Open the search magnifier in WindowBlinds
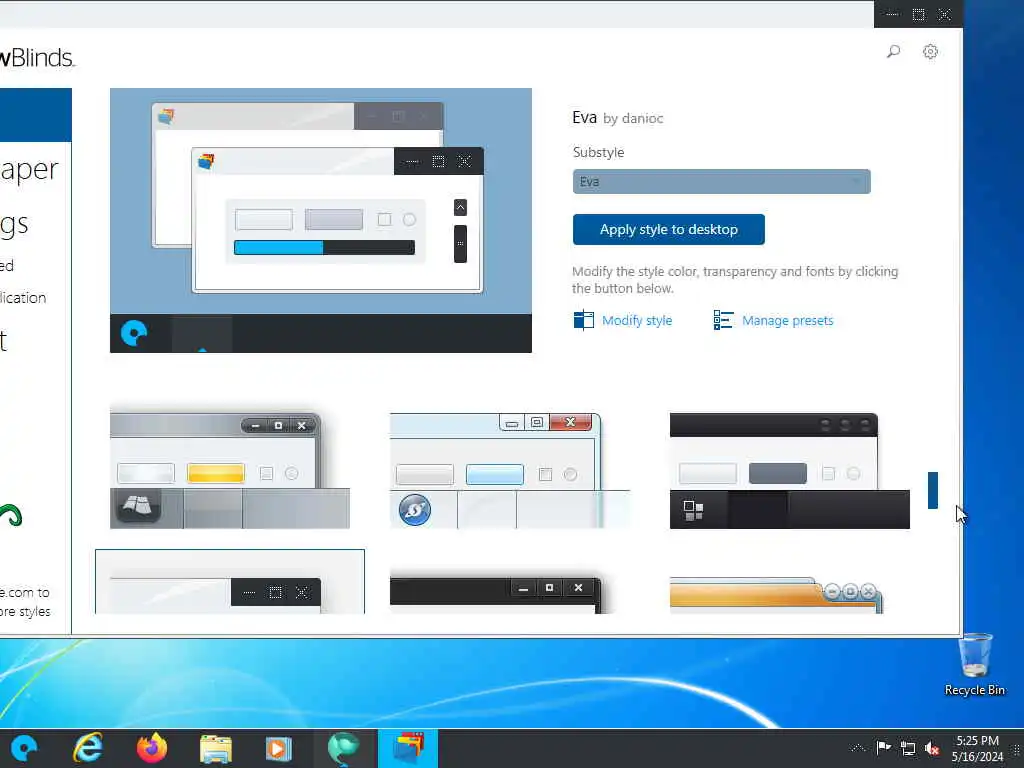Viewport: 1024px width, 768px height. click(893, 51)
